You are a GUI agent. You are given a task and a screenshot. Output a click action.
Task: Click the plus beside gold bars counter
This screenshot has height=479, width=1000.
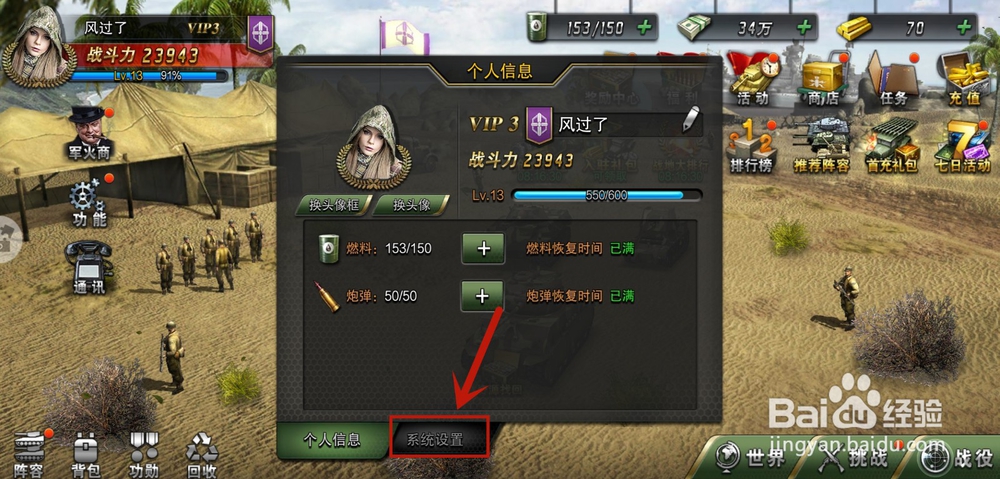click(966, 27)
